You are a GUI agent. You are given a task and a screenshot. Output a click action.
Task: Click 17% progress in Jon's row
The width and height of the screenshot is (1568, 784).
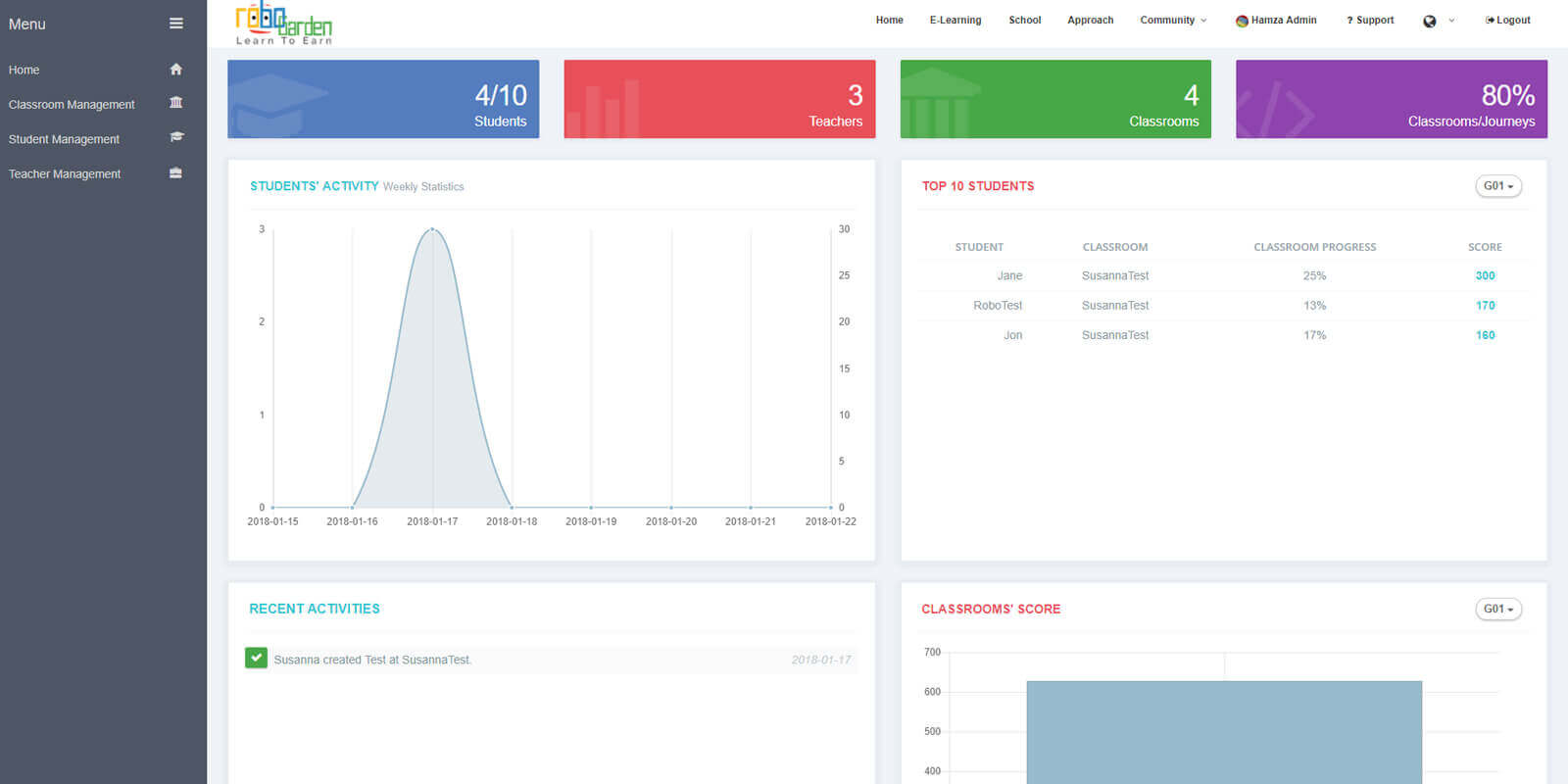click(1314, 335)
